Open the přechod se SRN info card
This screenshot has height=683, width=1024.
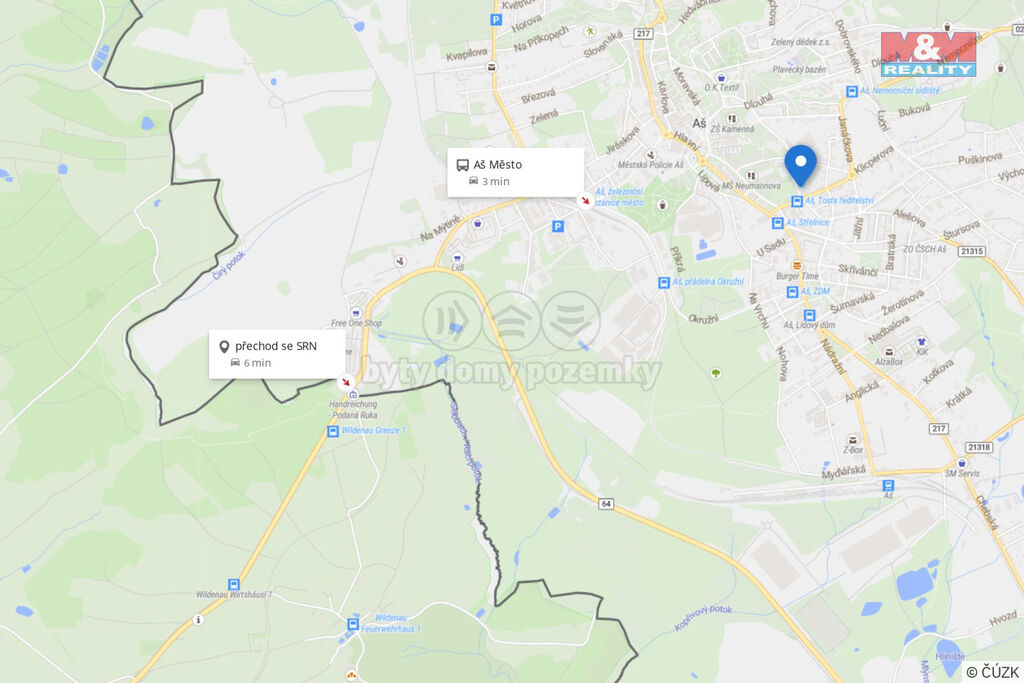(x=277, y=354)
